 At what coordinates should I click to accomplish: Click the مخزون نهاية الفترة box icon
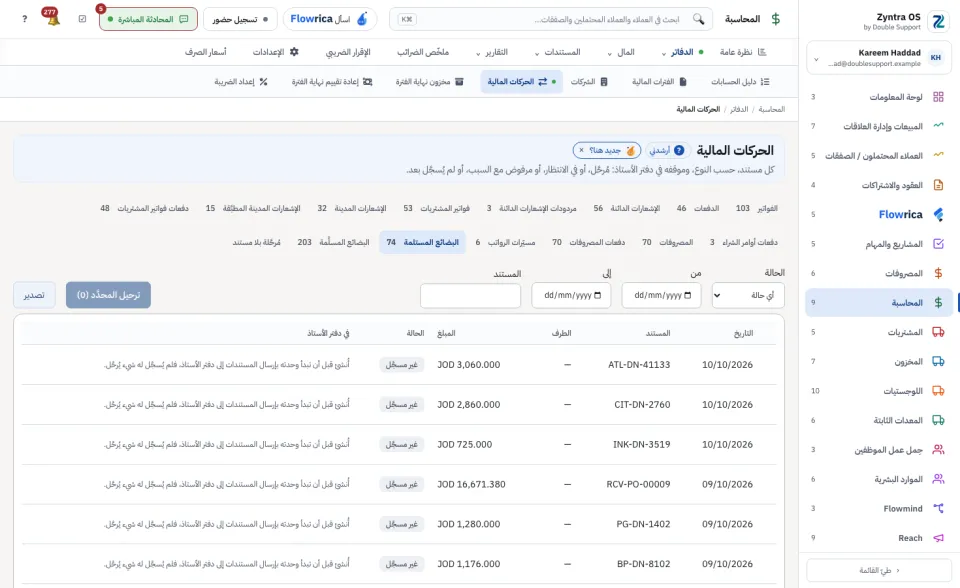coord(459,81)
